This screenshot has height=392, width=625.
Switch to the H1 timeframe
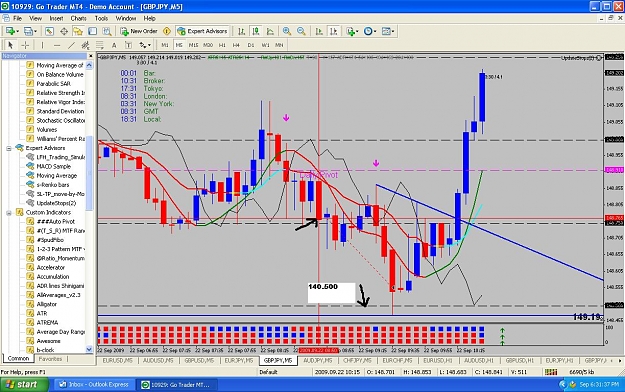(x=222, y=45)
